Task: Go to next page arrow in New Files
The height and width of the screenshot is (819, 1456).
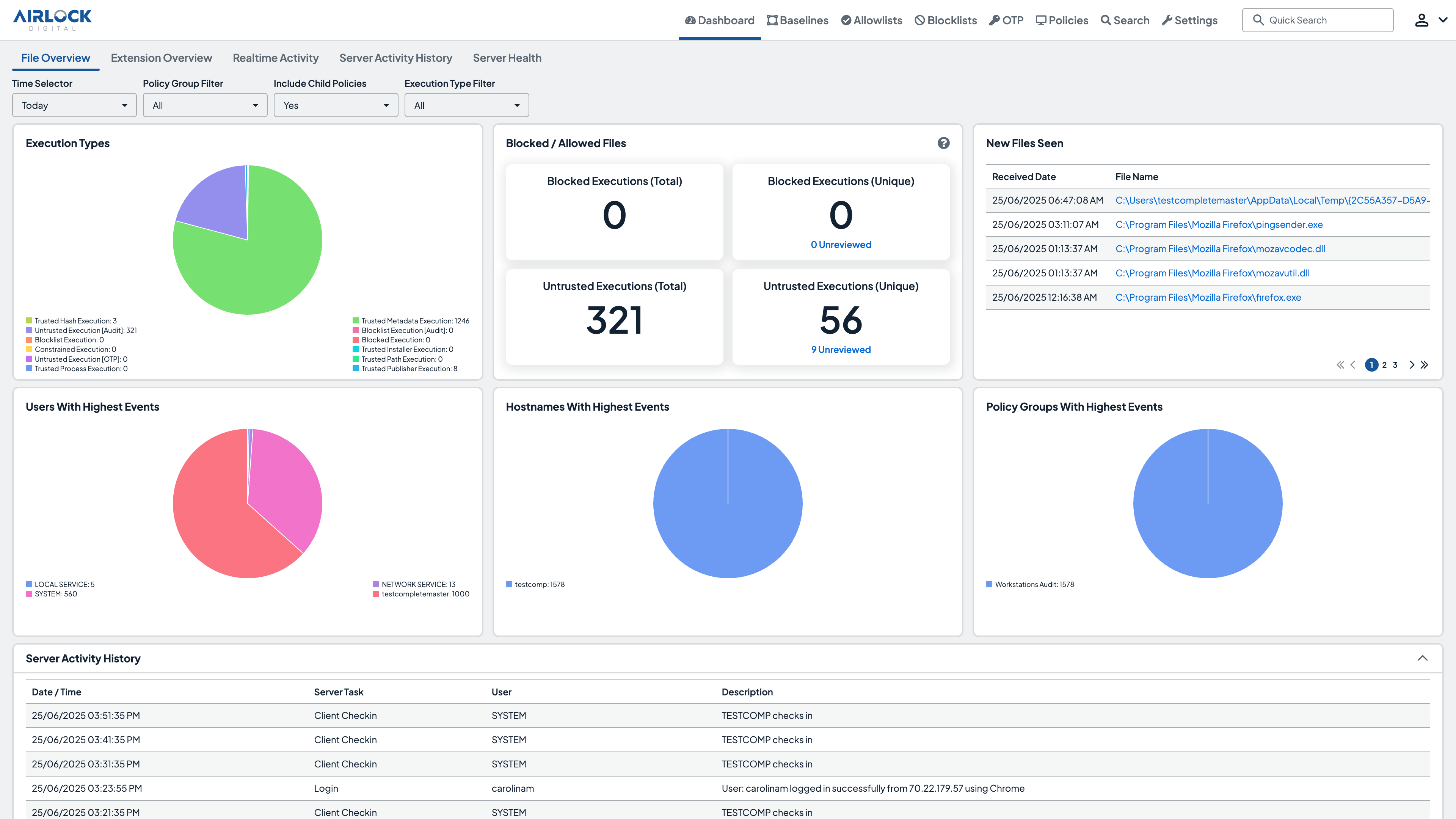Action: click(1411, 364)
